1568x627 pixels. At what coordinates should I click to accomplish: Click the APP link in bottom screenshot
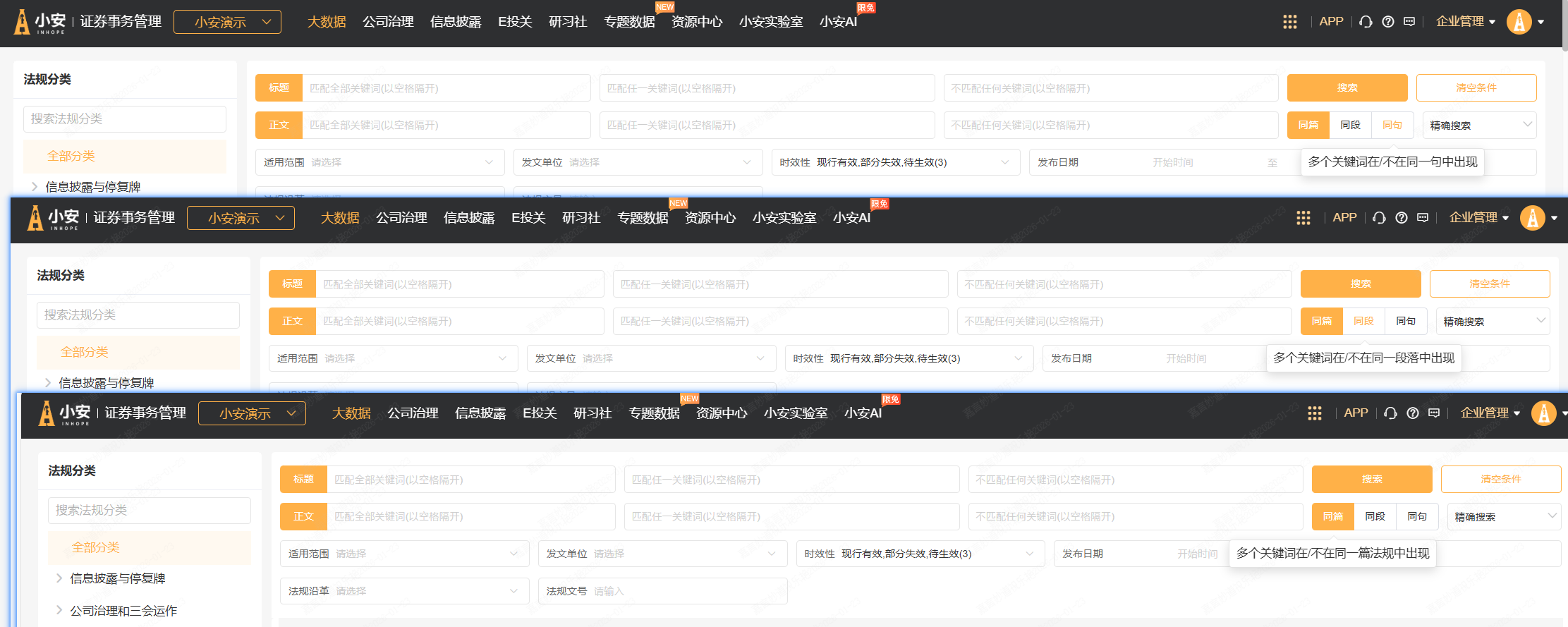[x=1356, y=413]
